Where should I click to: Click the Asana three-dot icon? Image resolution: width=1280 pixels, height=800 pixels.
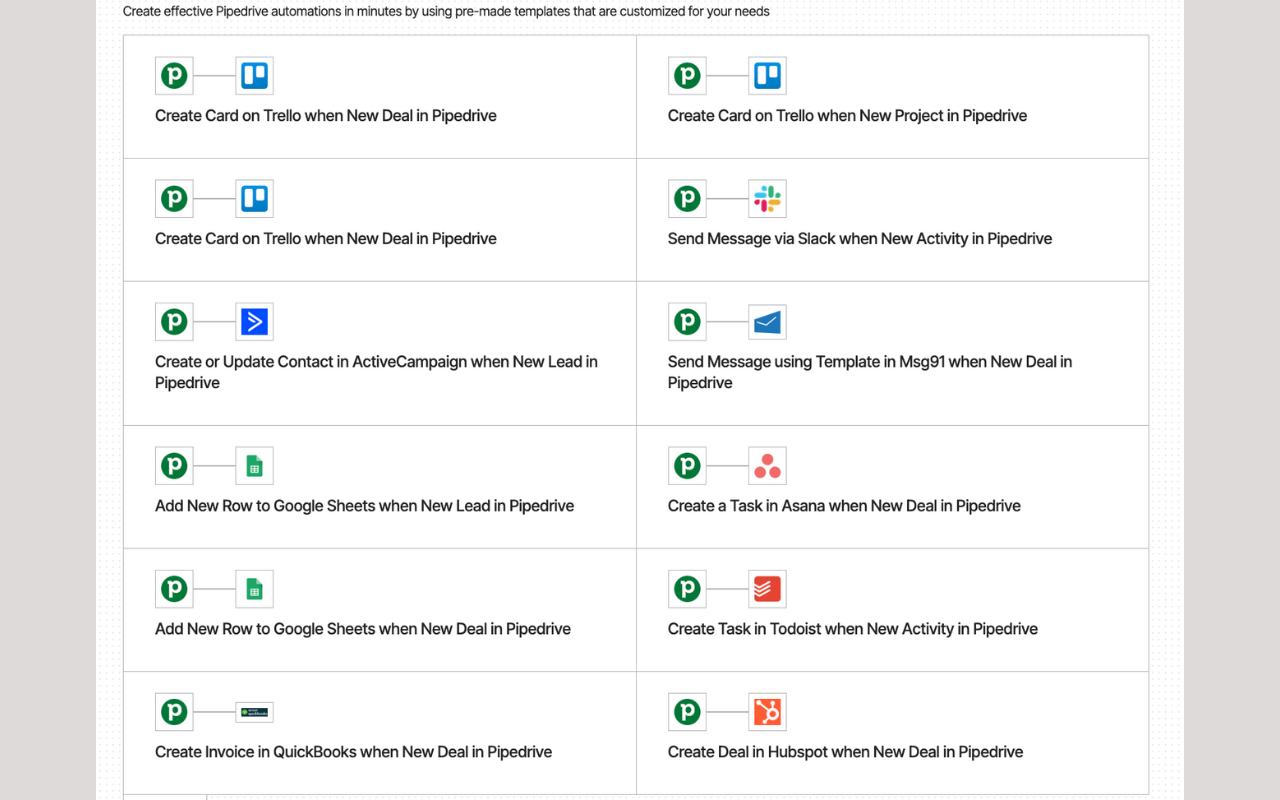767,466
